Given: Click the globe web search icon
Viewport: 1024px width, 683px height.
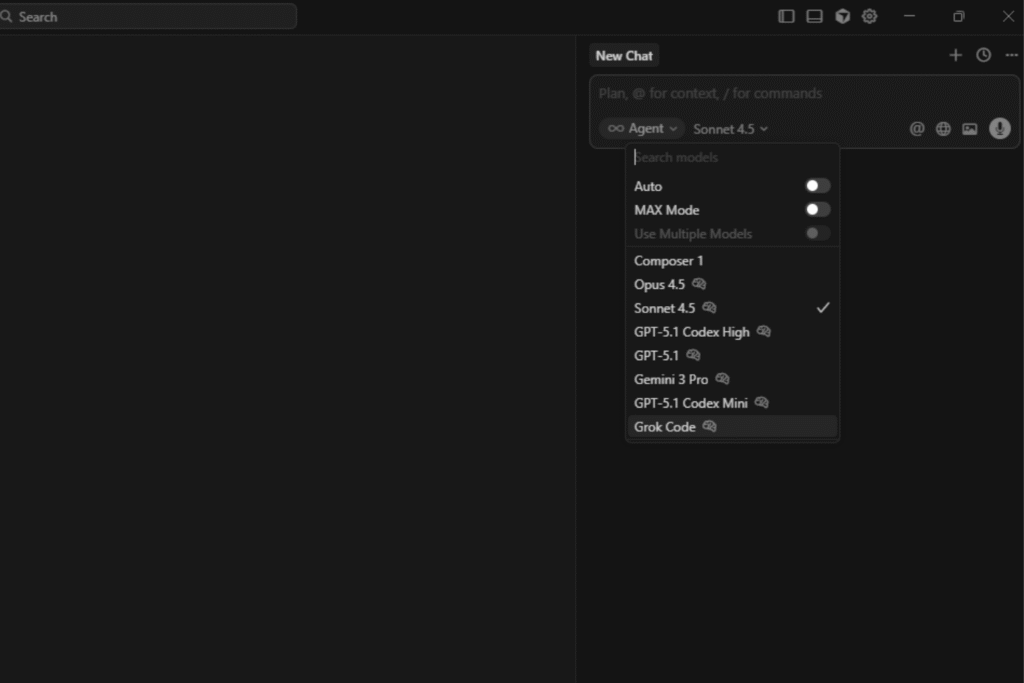Looking at the screenshot, I should click(x=943, y=128).
